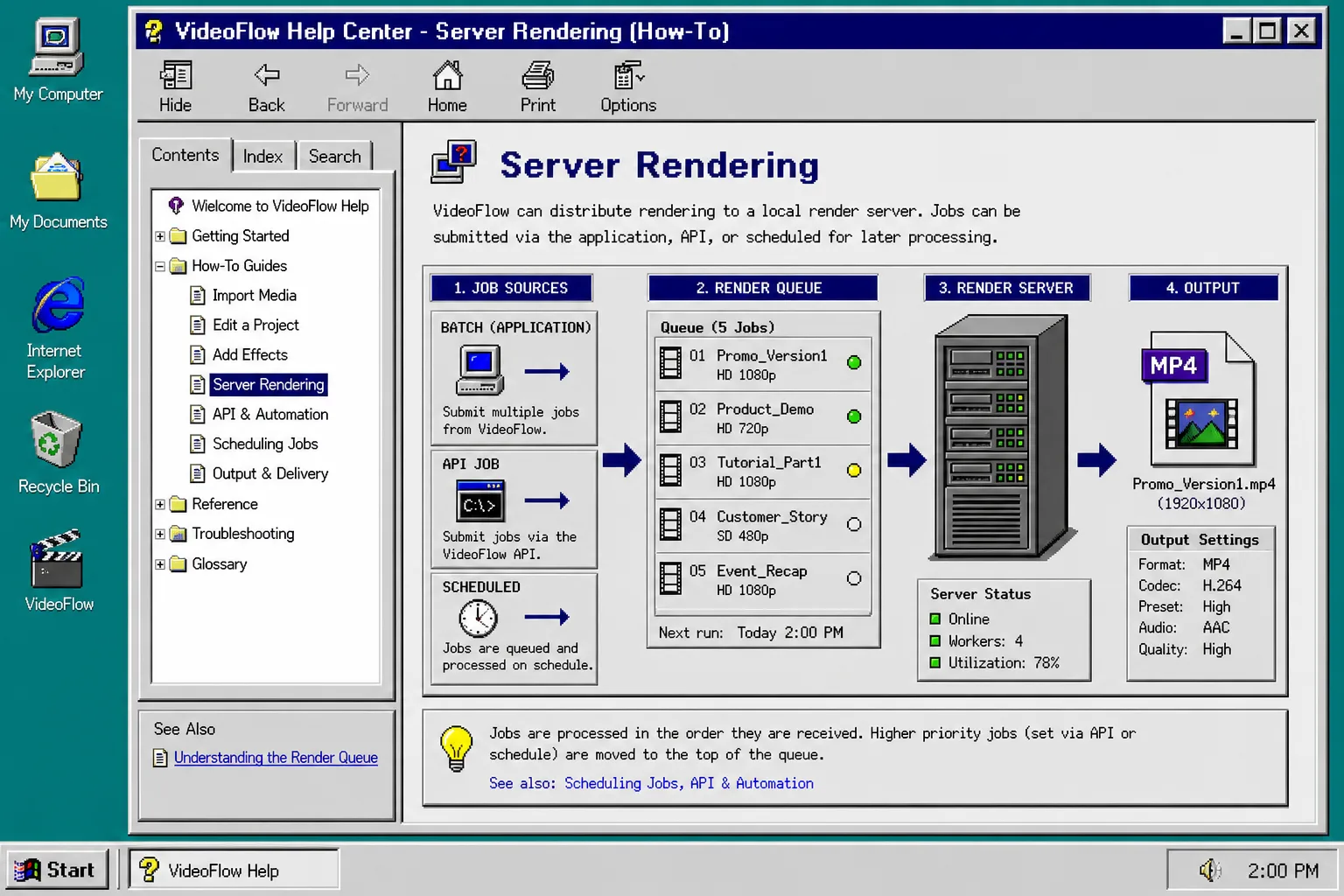Screen dimensions: 1344x896
Task: Follow the Scheduling Jobs see-also link
Action: tap(621, 783)
